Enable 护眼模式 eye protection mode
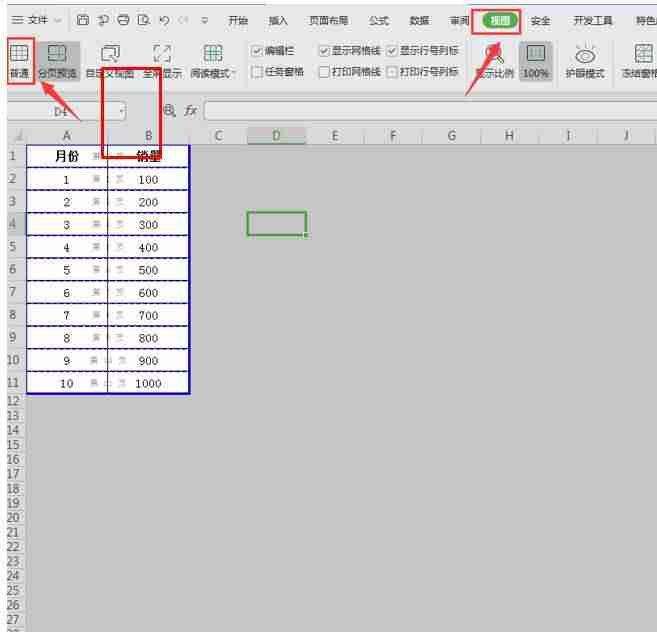This screenshot has height=632, width=657. coord(585,61)
